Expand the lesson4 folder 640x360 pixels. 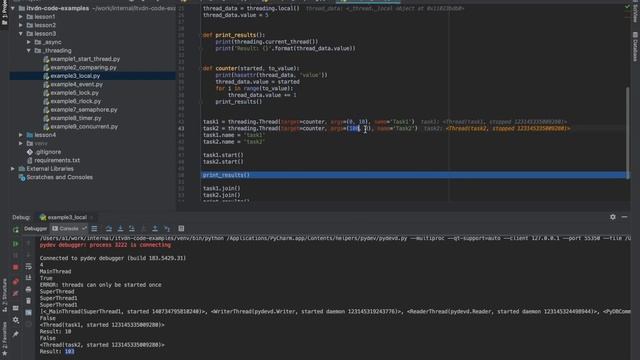21,135
